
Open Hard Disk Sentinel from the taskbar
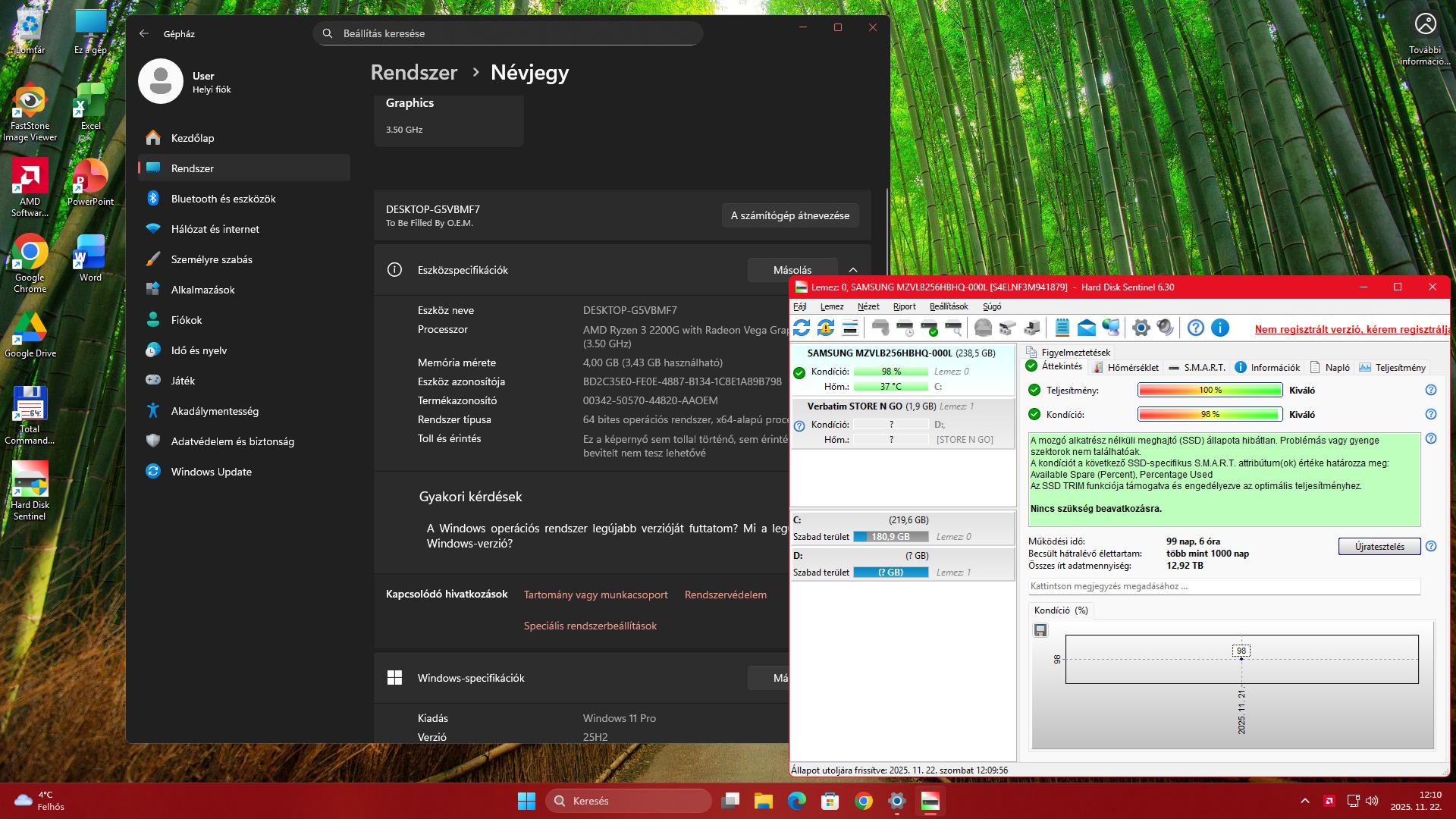tap(930, 801)
